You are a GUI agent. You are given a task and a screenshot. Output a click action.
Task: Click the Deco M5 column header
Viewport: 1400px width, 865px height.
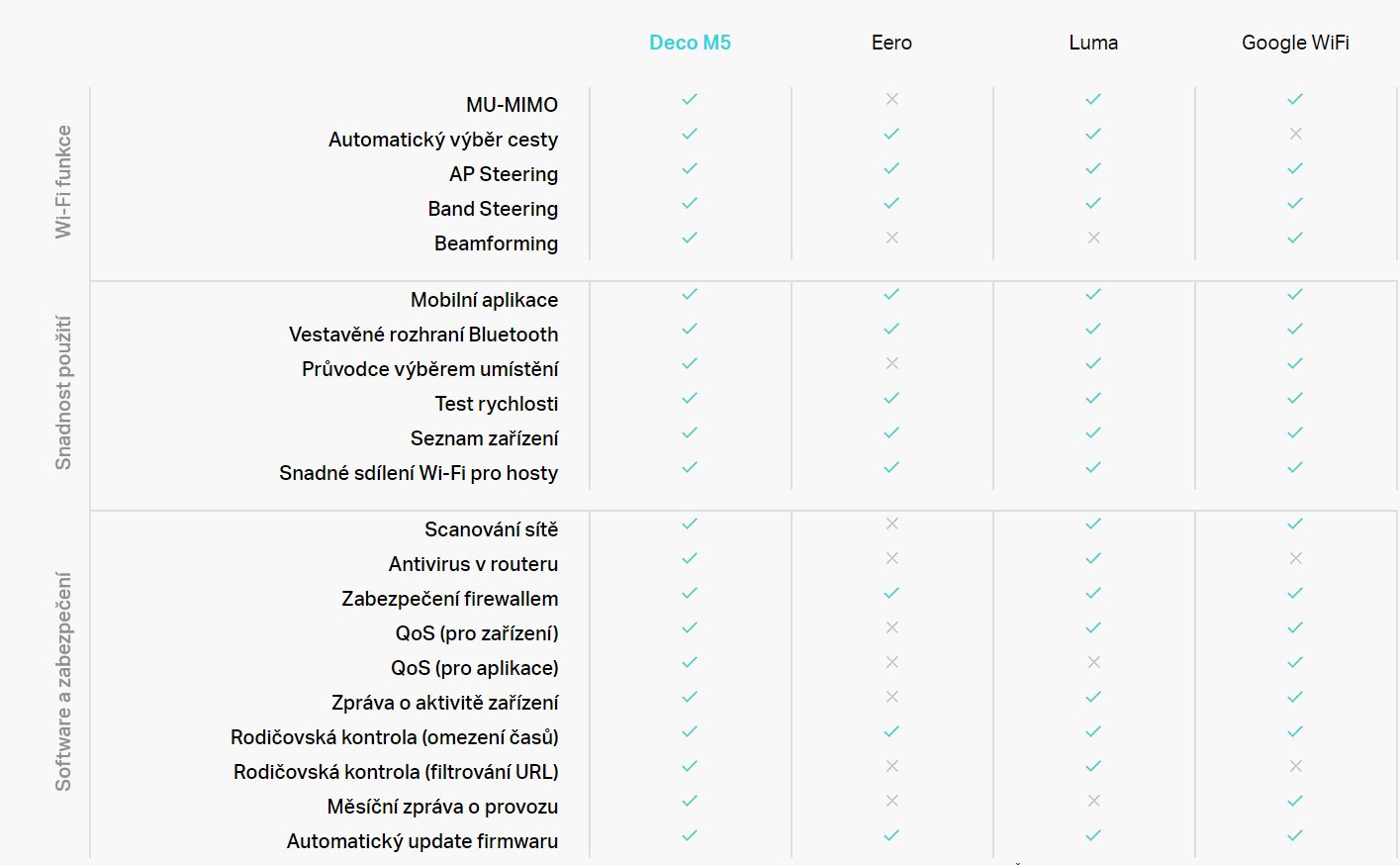[690, 43]
